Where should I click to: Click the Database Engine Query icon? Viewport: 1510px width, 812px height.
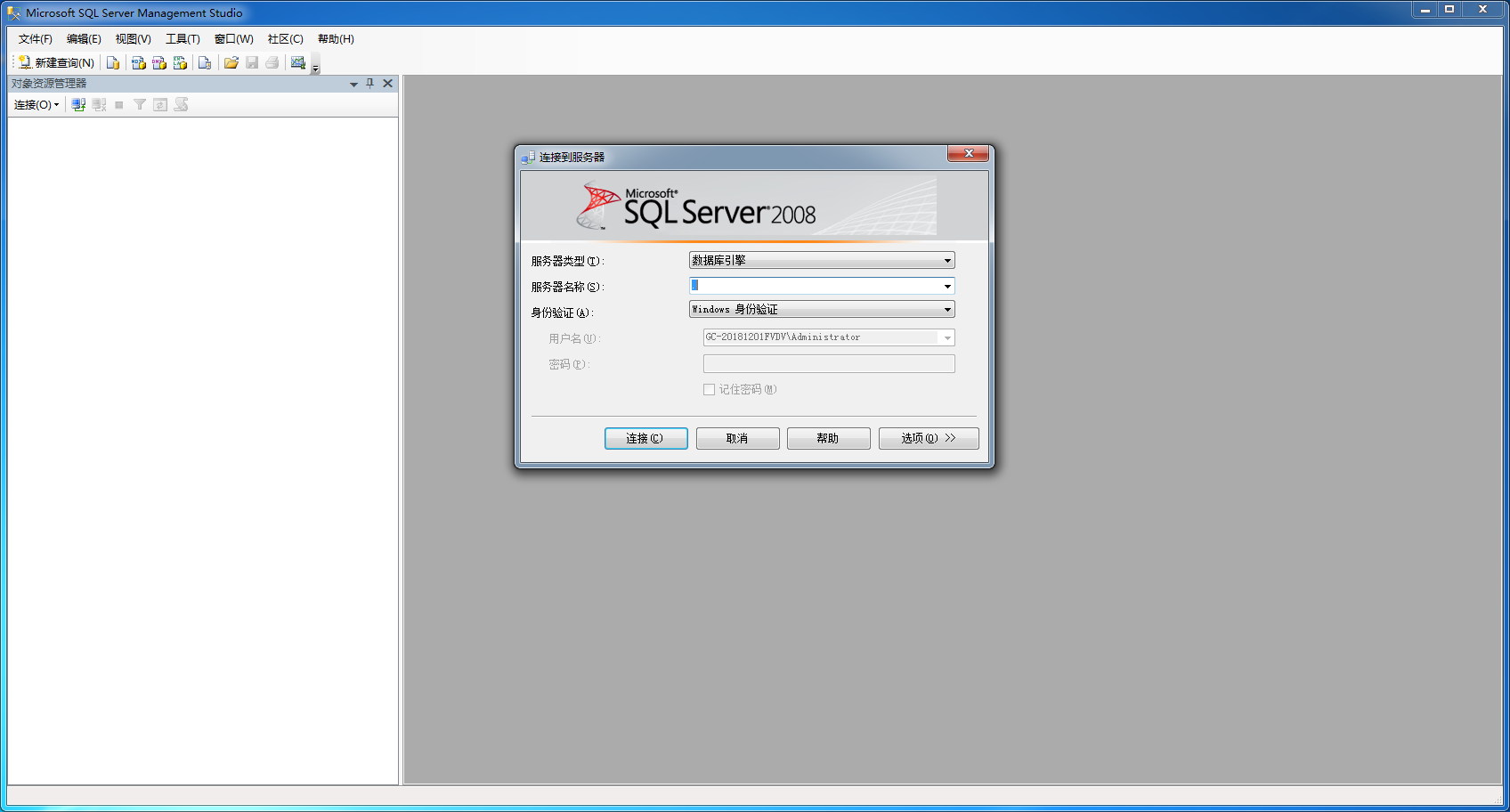click(113, 62)
